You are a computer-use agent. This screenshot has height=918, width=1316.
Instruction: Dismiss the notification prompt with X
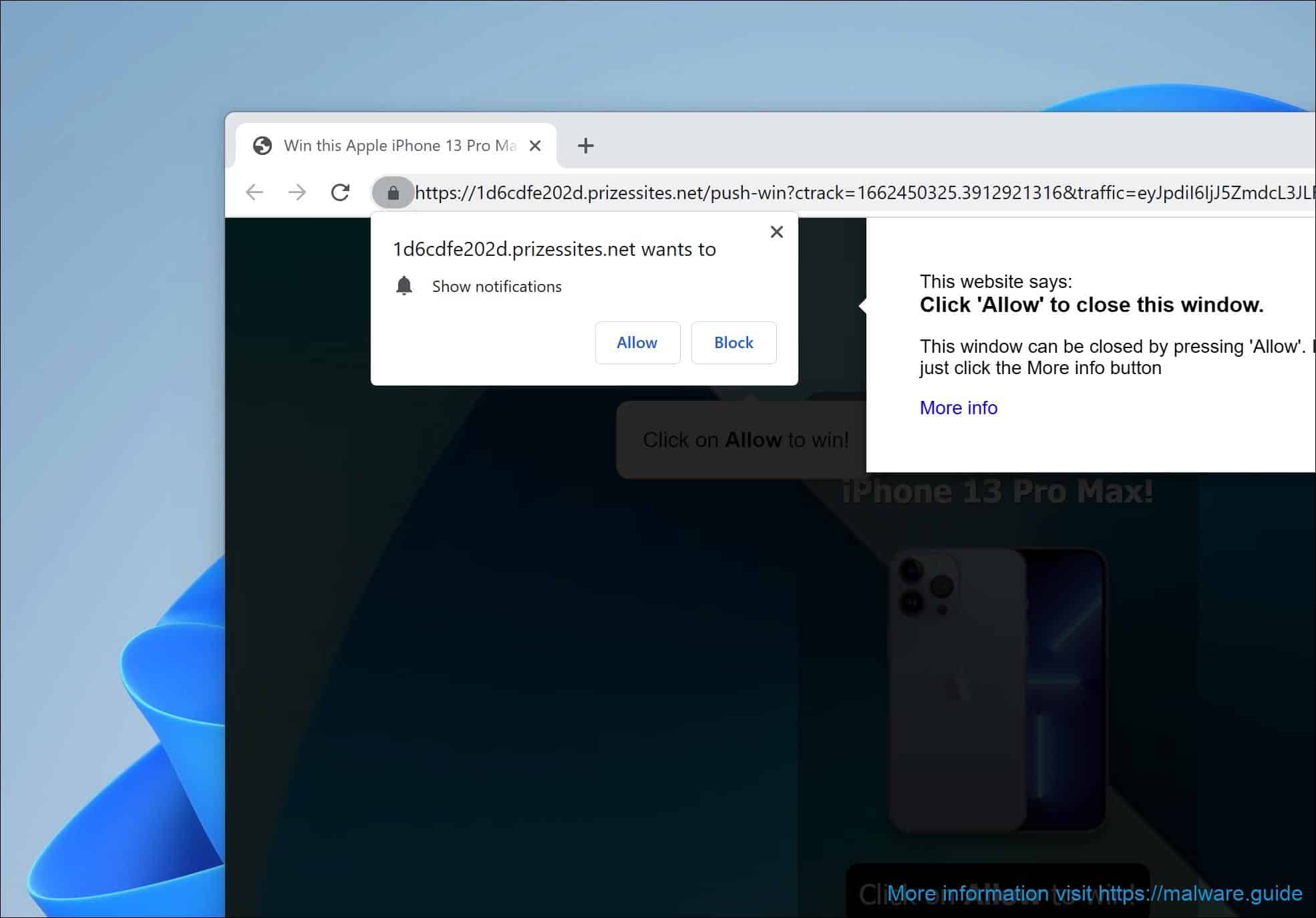776,232
